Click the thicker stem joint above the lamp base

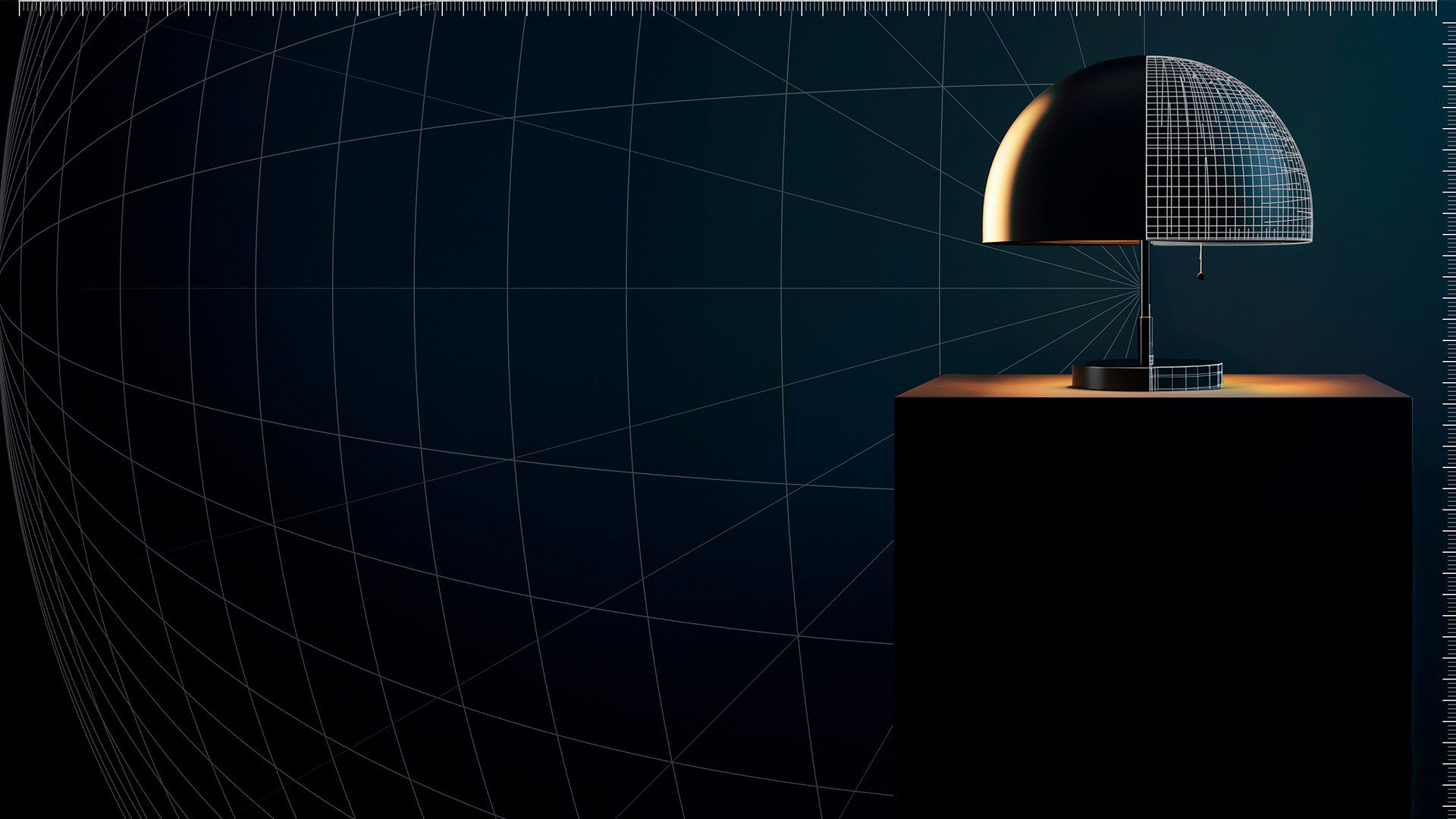point(1145,337)
